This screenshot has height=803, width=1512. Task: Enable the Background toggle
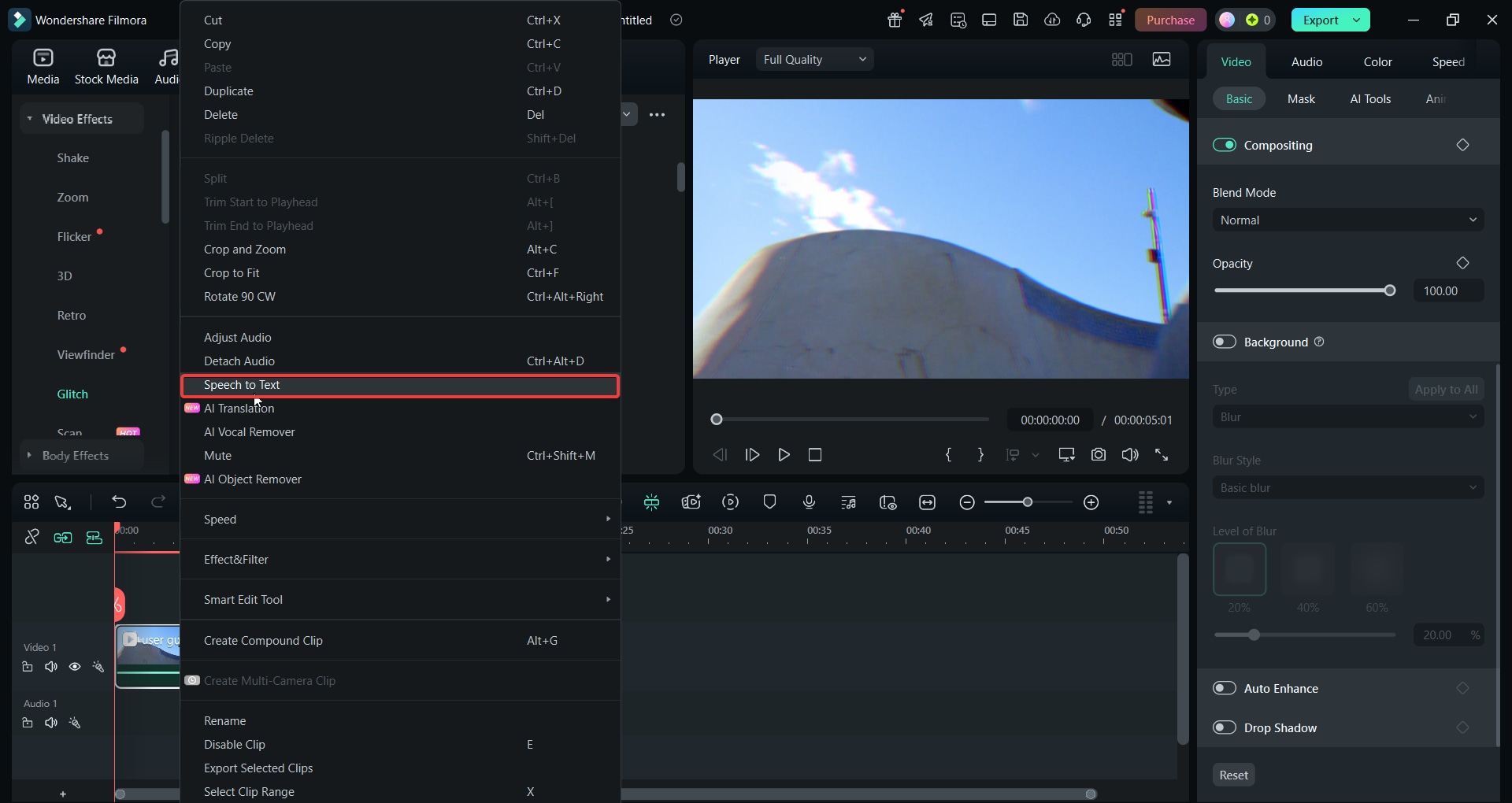point(1225,342)
